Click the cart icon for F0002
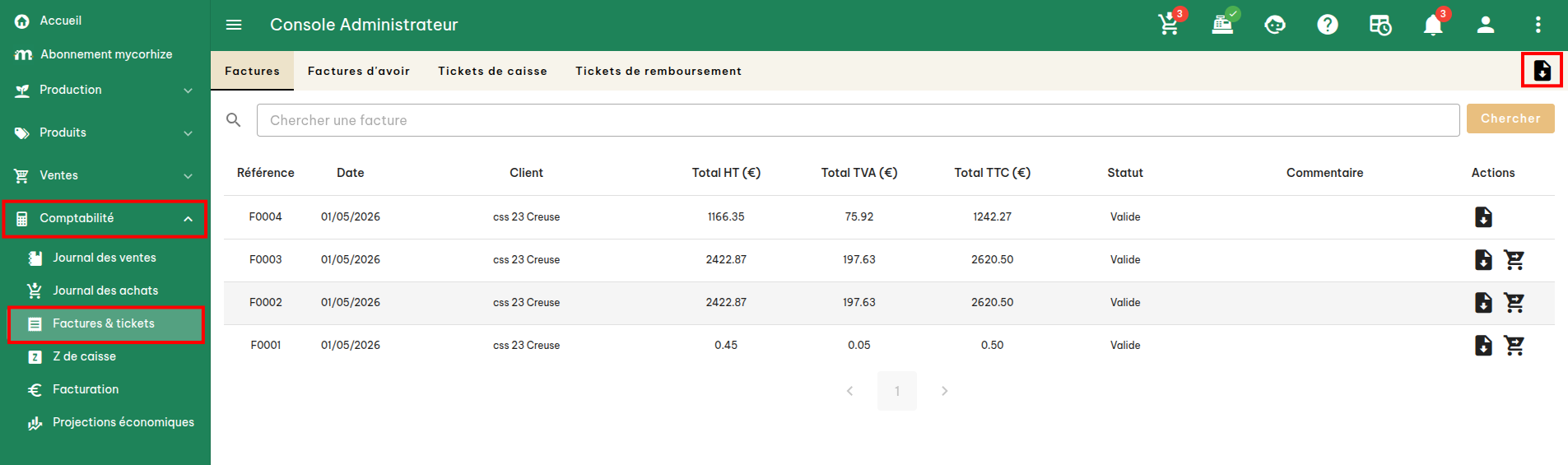This screenshot has width=1568, height=465. point(1514,303)
